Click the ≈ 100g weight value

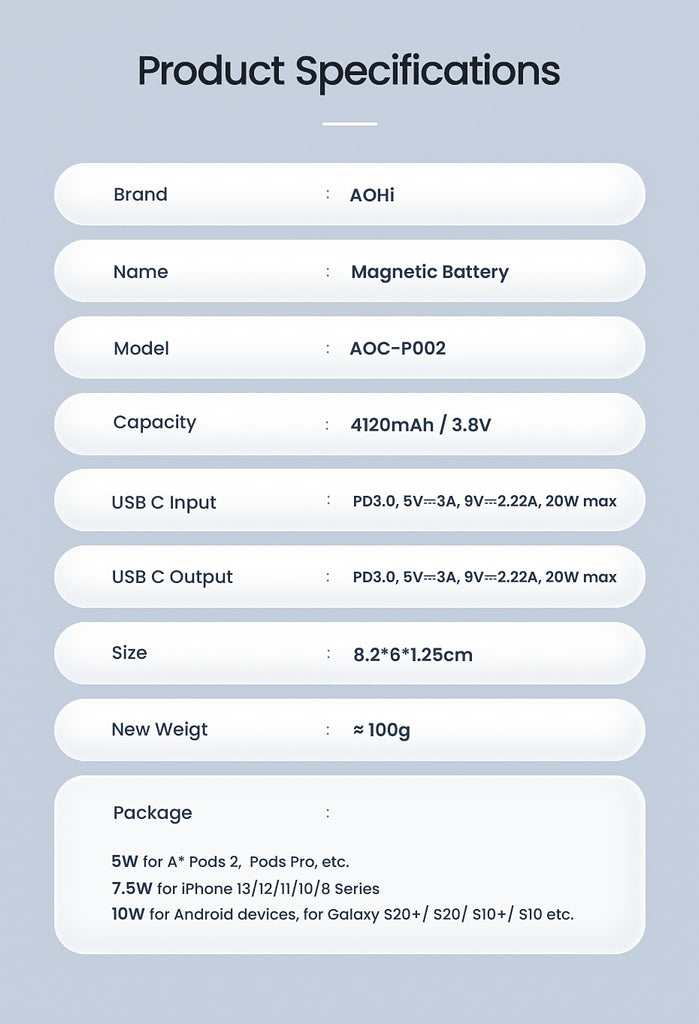click(382, 730)
